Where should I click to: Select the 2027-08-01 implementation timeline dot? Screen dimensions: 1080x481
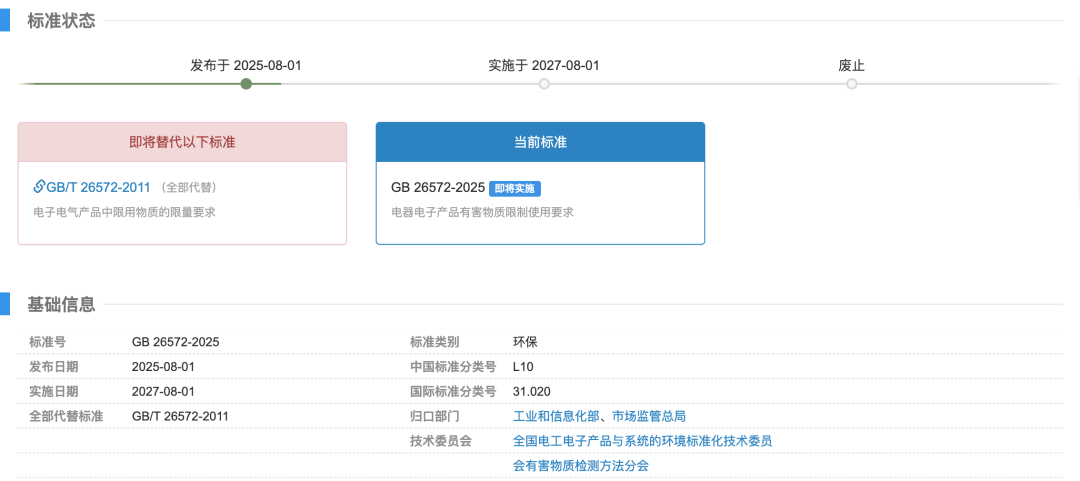coord(544,84)
